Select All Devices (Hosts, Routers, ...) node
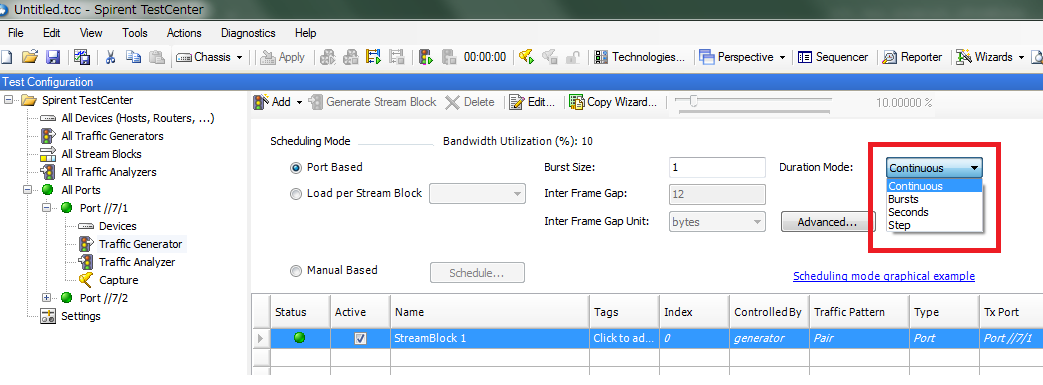The width and height of the screenshot is (1043, 385). coord(137,118)
